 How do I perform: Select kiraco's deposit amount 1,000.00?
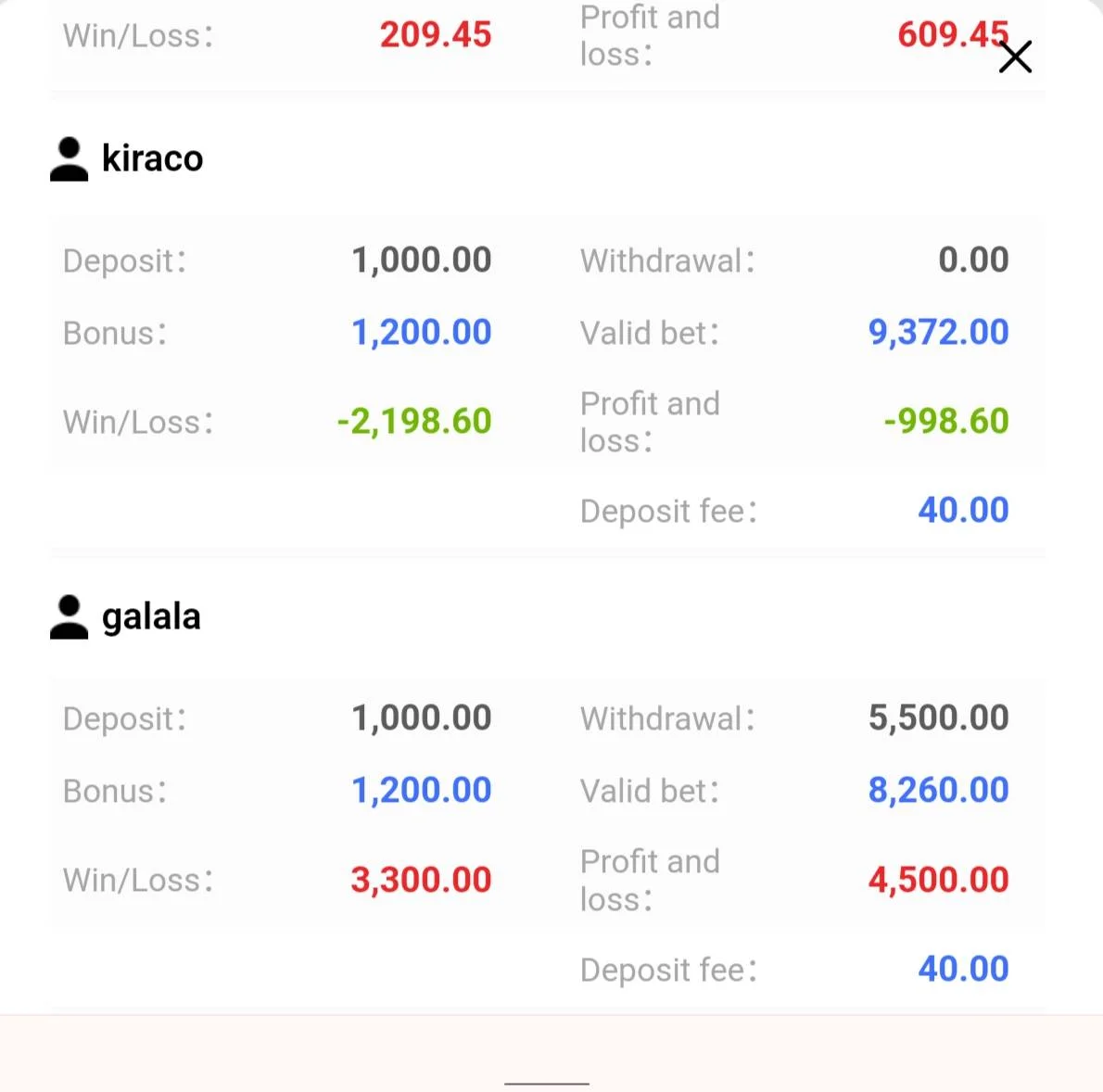tap(422, 260)
